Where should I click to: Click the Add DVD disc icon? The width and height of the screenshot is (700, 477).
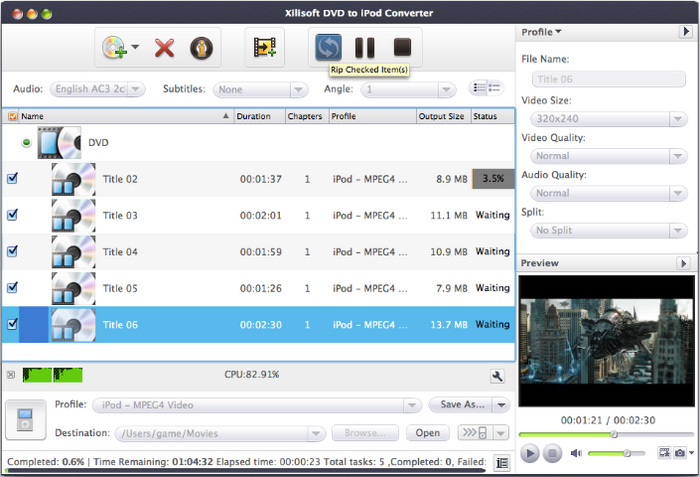114,47
